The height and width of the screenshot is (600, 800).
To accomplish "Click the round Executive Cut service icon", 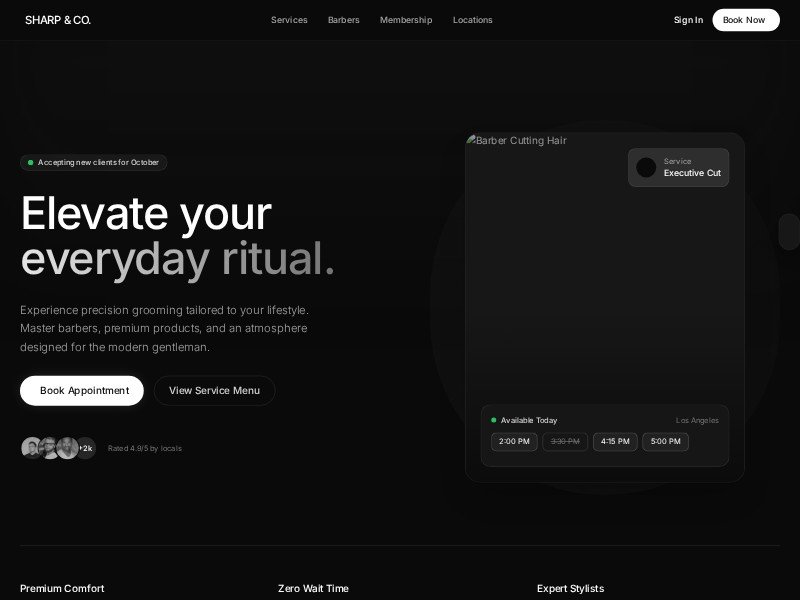I will tap(646, 168).
